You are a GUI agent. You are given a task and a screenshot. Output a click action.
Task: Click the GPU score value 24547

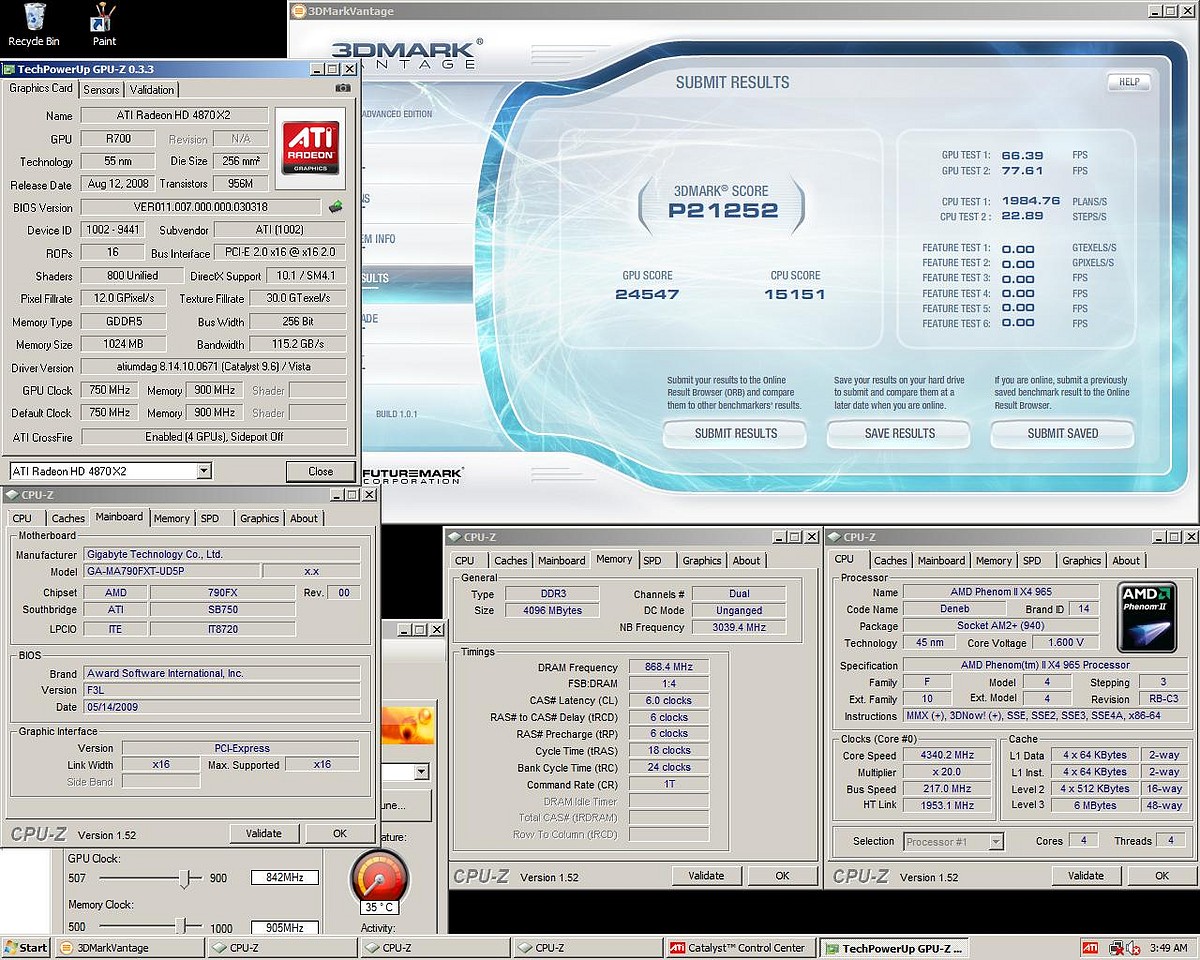tap(647, 294)
